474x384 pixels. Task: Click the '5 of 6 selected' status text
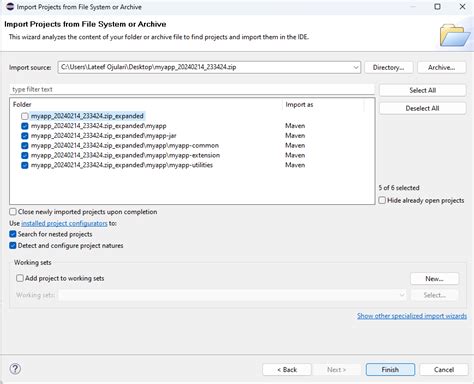point(399,188)
